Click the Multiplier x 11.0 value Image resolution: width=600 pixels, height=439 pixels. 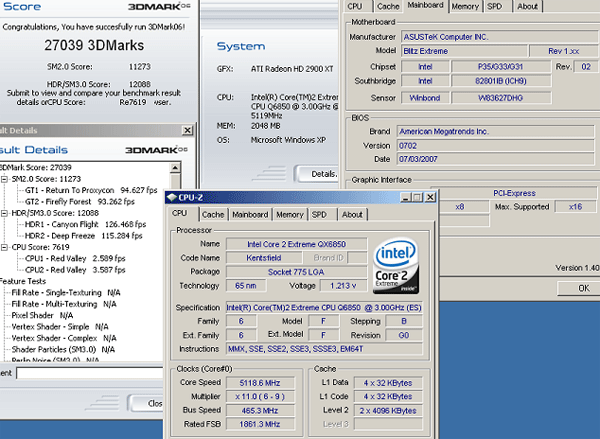point(260,397)
